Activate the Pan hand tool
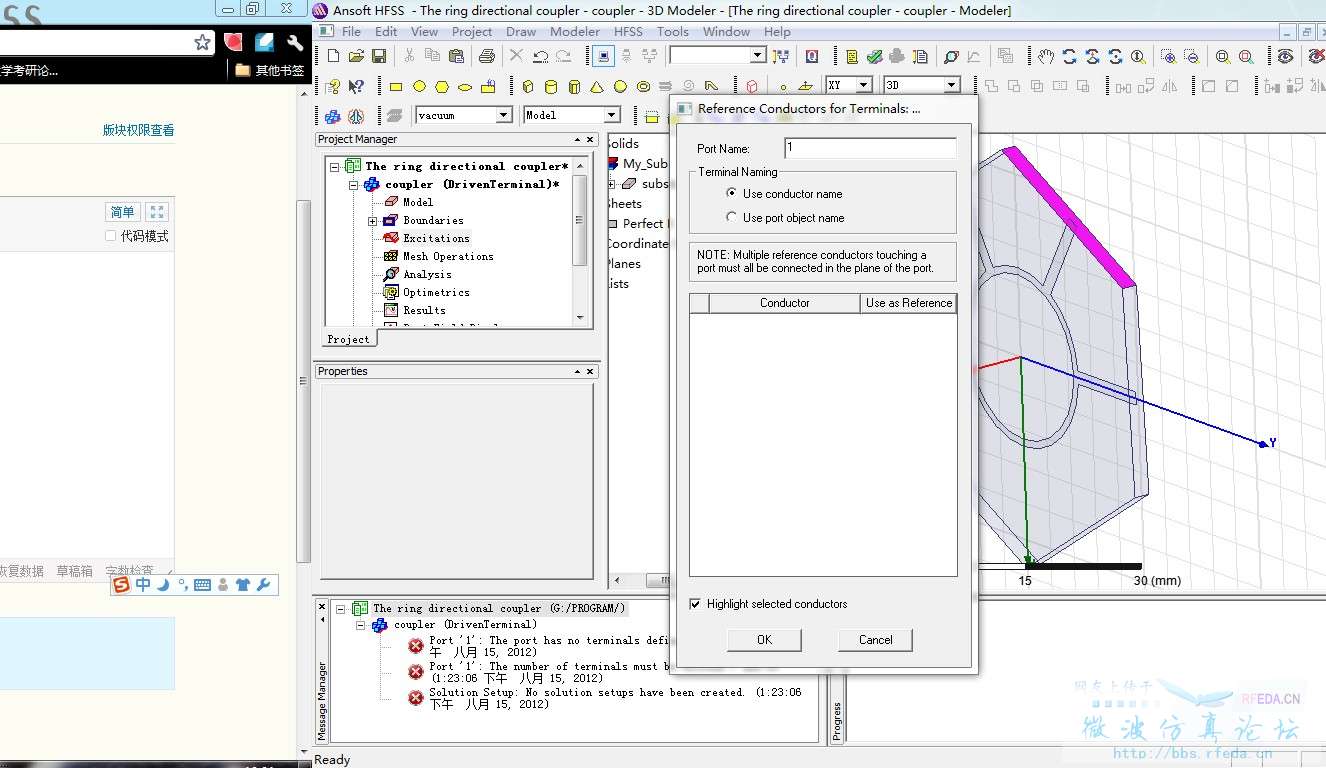This screenshot has height=768, width=1326. [1046, 56]
